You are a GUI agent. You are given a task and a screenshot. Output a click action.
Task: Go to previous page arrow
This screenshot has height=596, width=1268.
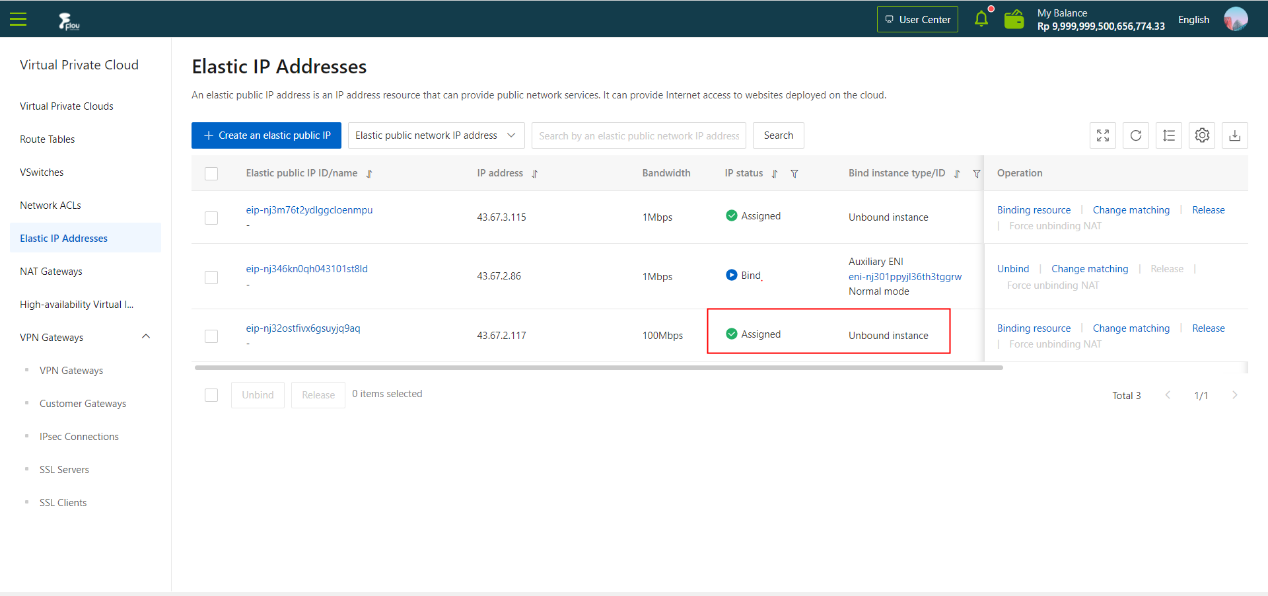[x=1167, y=395]
